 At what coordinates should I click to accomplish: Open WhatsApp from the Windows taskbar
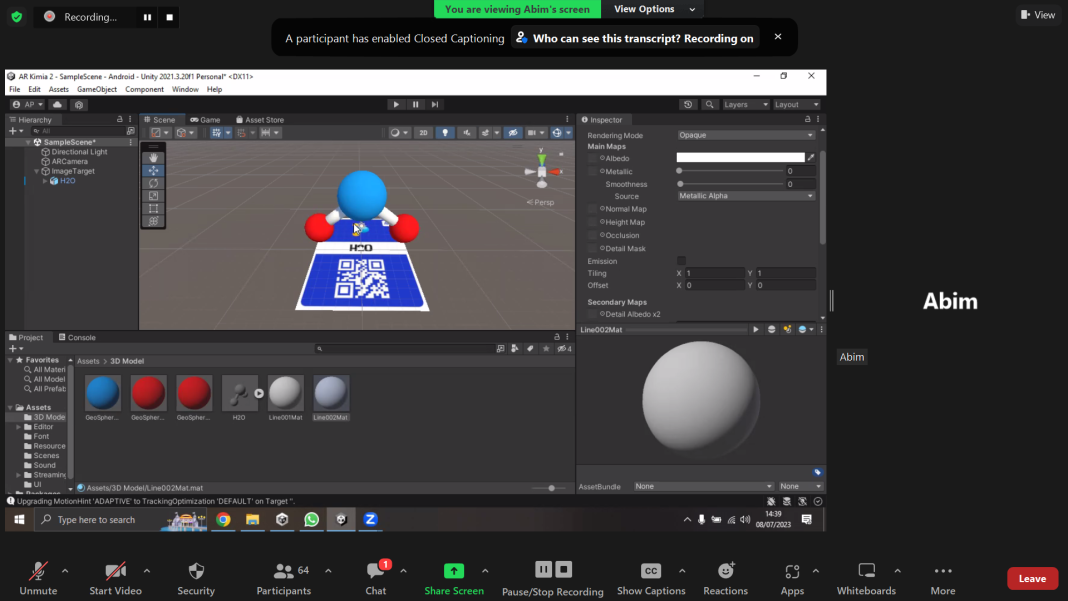point(311,519)
